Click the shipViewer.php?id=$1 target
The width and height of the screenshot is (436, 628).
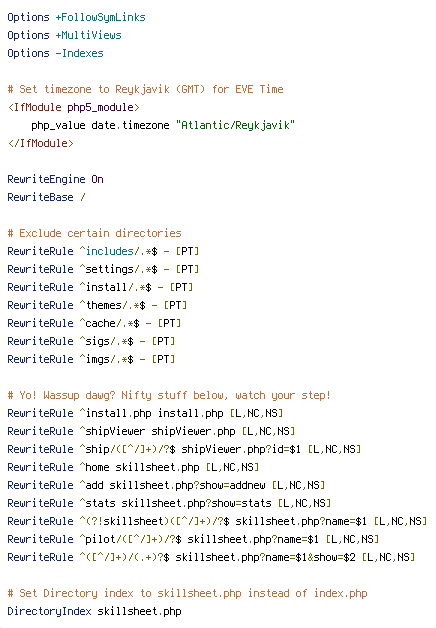pos(241,449)
